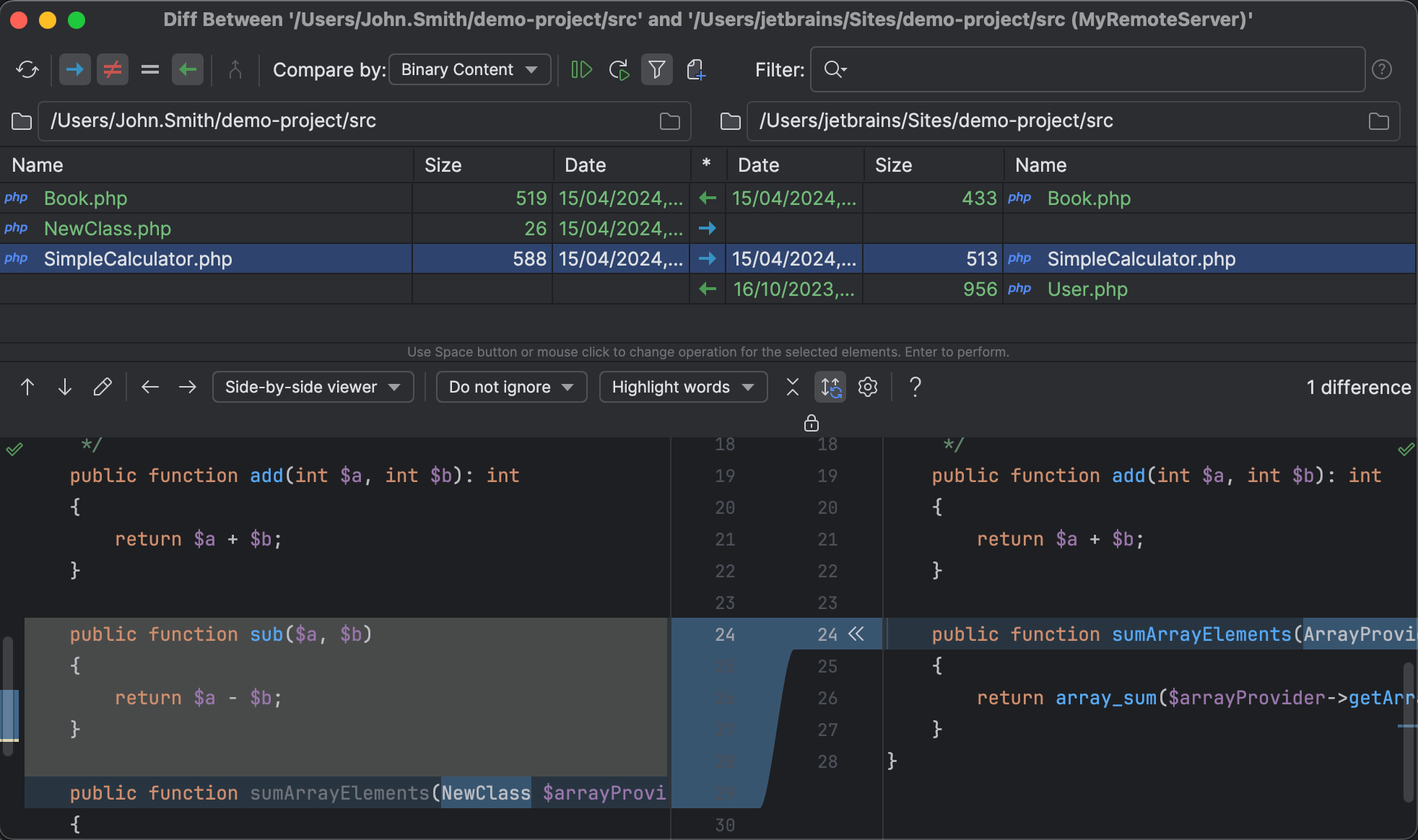Change the transfer direction for SimpleCalculator.php
The image size is (1418, 840).
[708, 258]
